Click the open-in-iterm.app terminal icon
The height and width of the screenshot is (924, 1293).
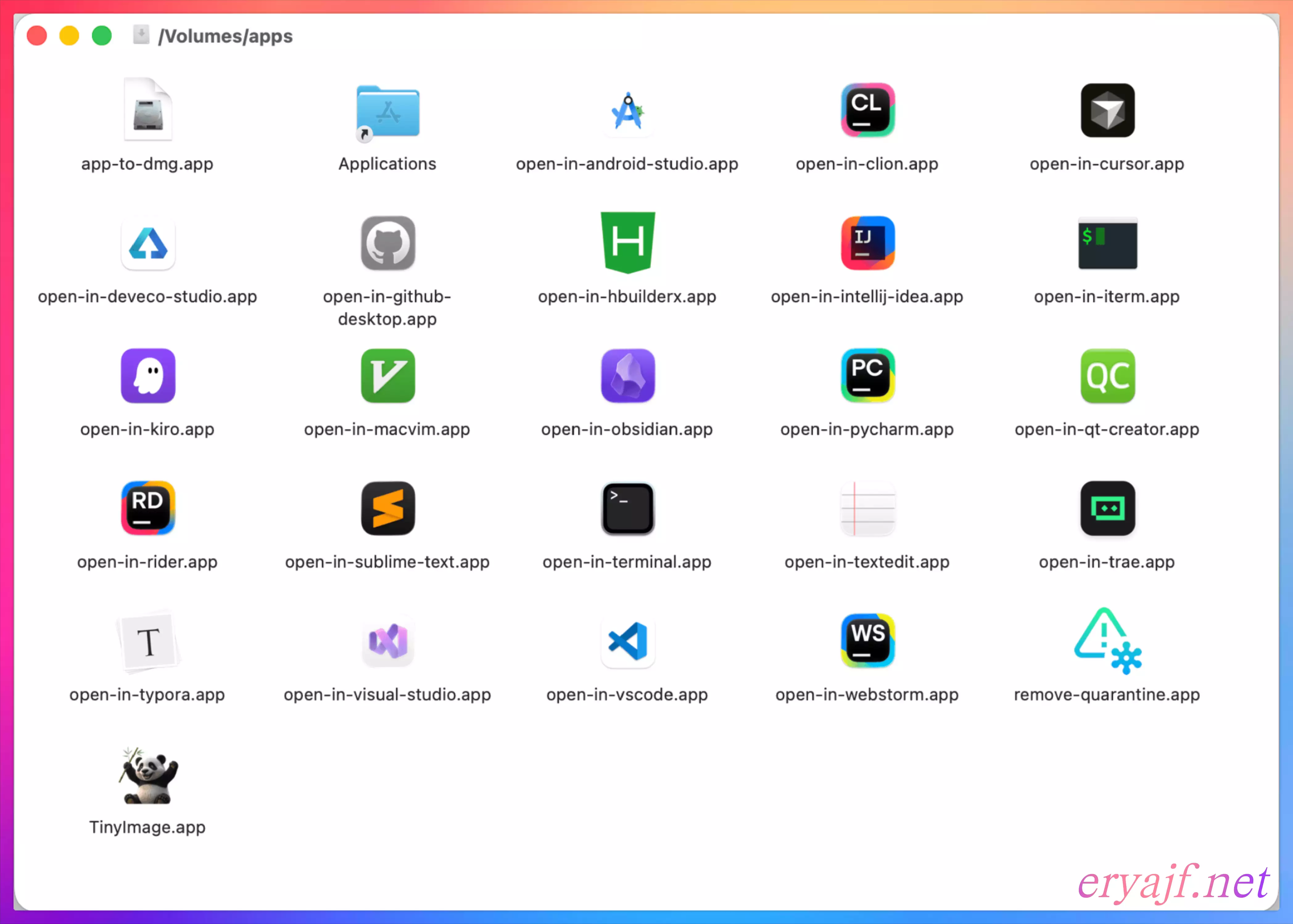pyautogui.click(x=1107, y=243)
